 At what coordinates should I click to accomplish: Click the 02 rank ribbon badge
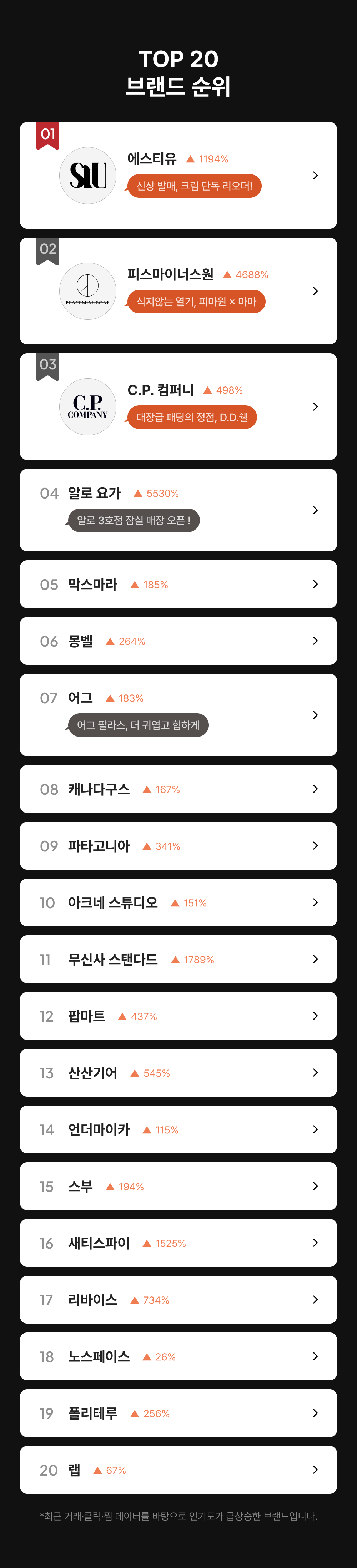(x=47, y=250)
